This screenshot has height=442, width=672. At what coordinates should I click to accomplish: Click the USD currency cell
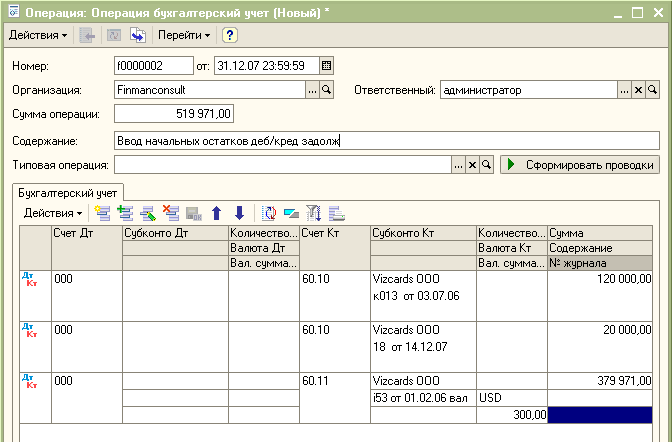pos(512,398)
